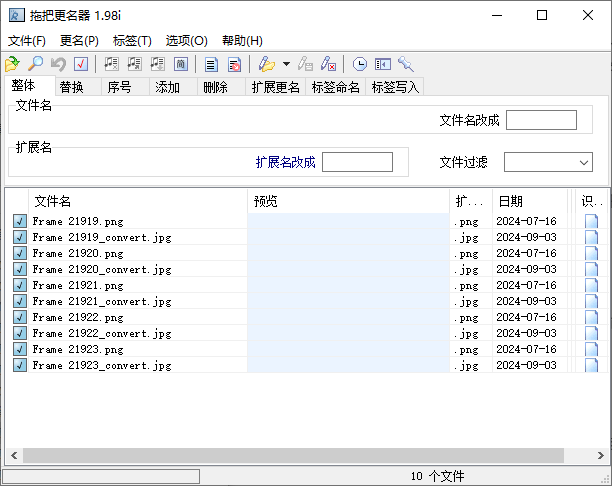This screenshot has height=486, width=612.
Task: Click the document list toolbar icon
Action: pos(211,64)
